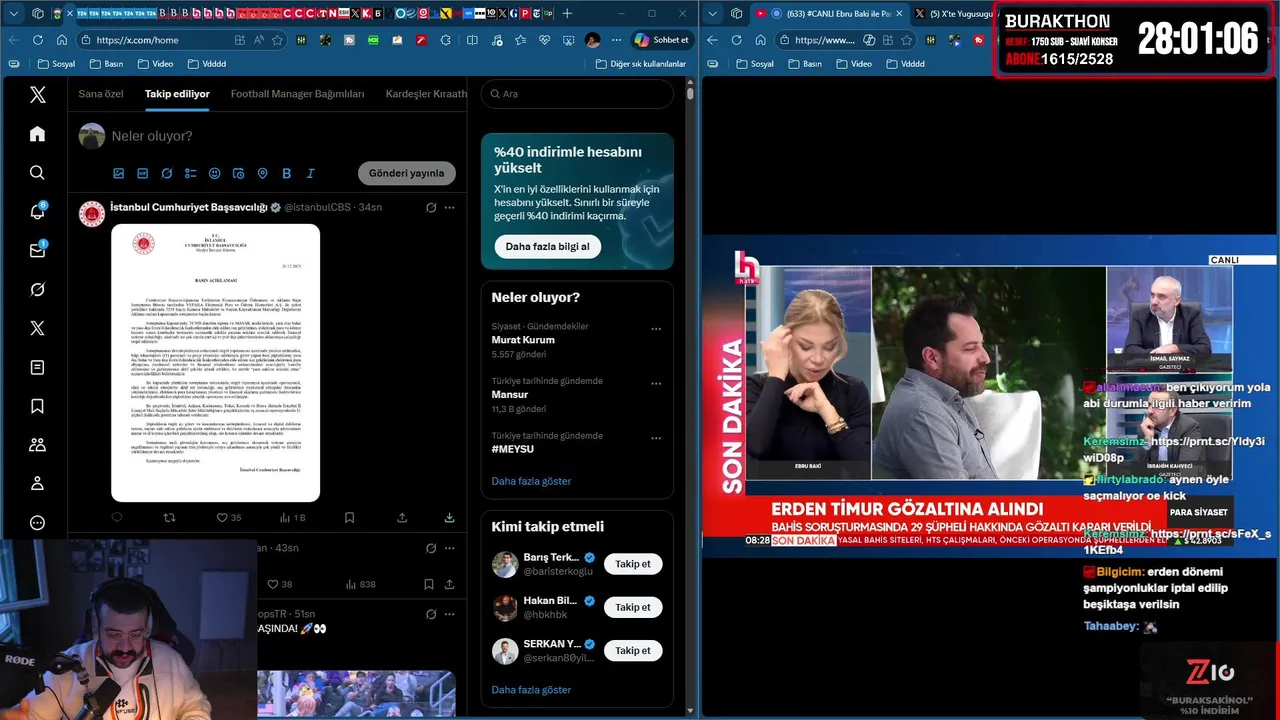This screenshot has width=1280, height=720.
Task: Open Football Manager Bağımlıları tab
Action: click(x=297, y=94)
